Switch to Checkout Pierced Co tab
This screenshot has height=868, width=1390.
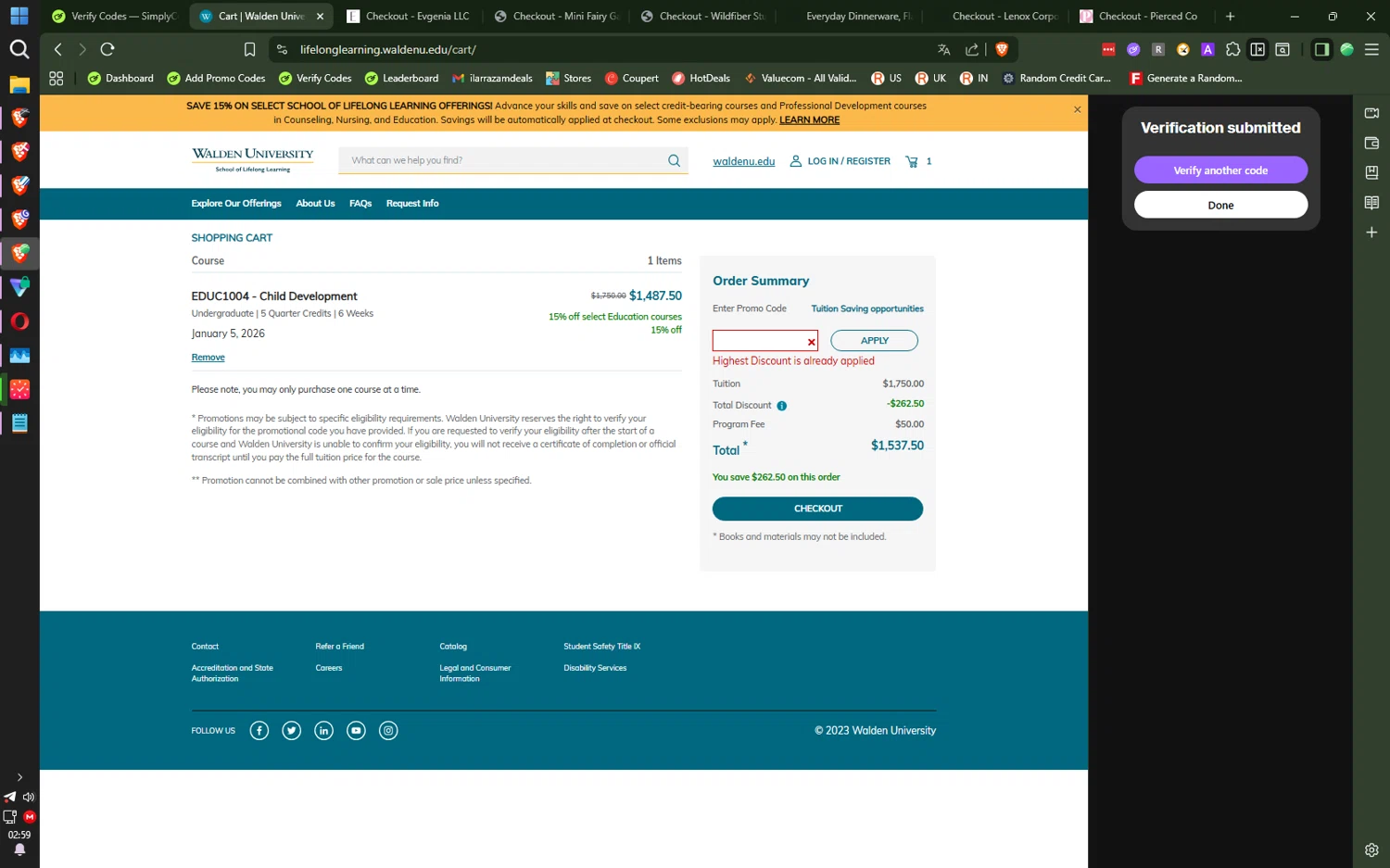click(1143, 16)
